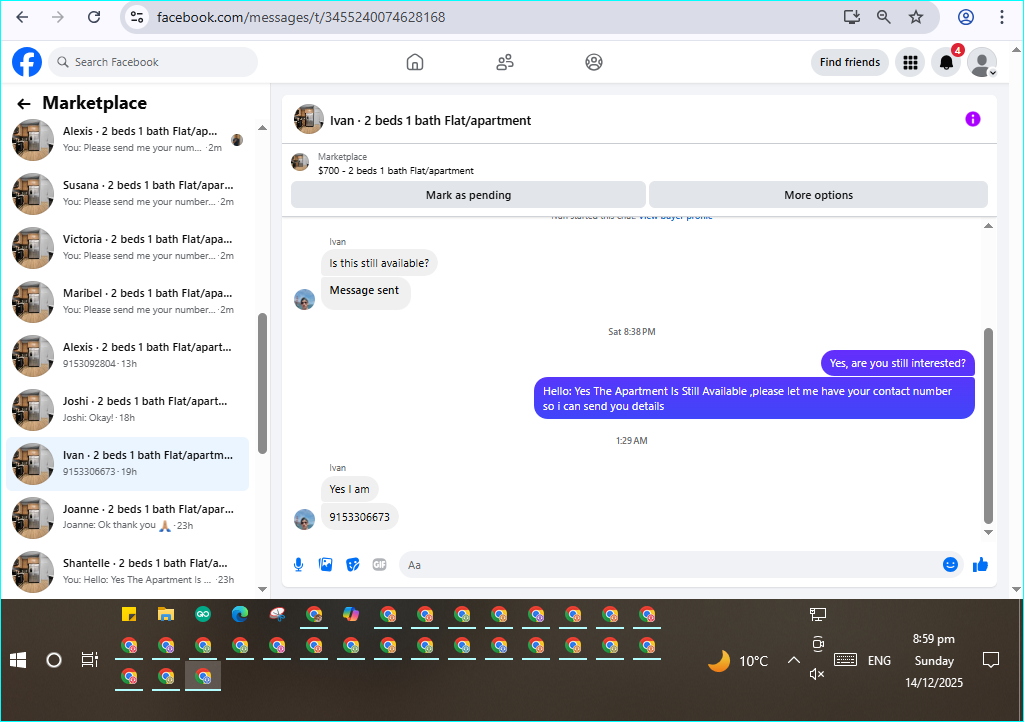Open the Friends icon in top navigation
The height and width of the screenshot is (722, 1024).
pos(505,62)
